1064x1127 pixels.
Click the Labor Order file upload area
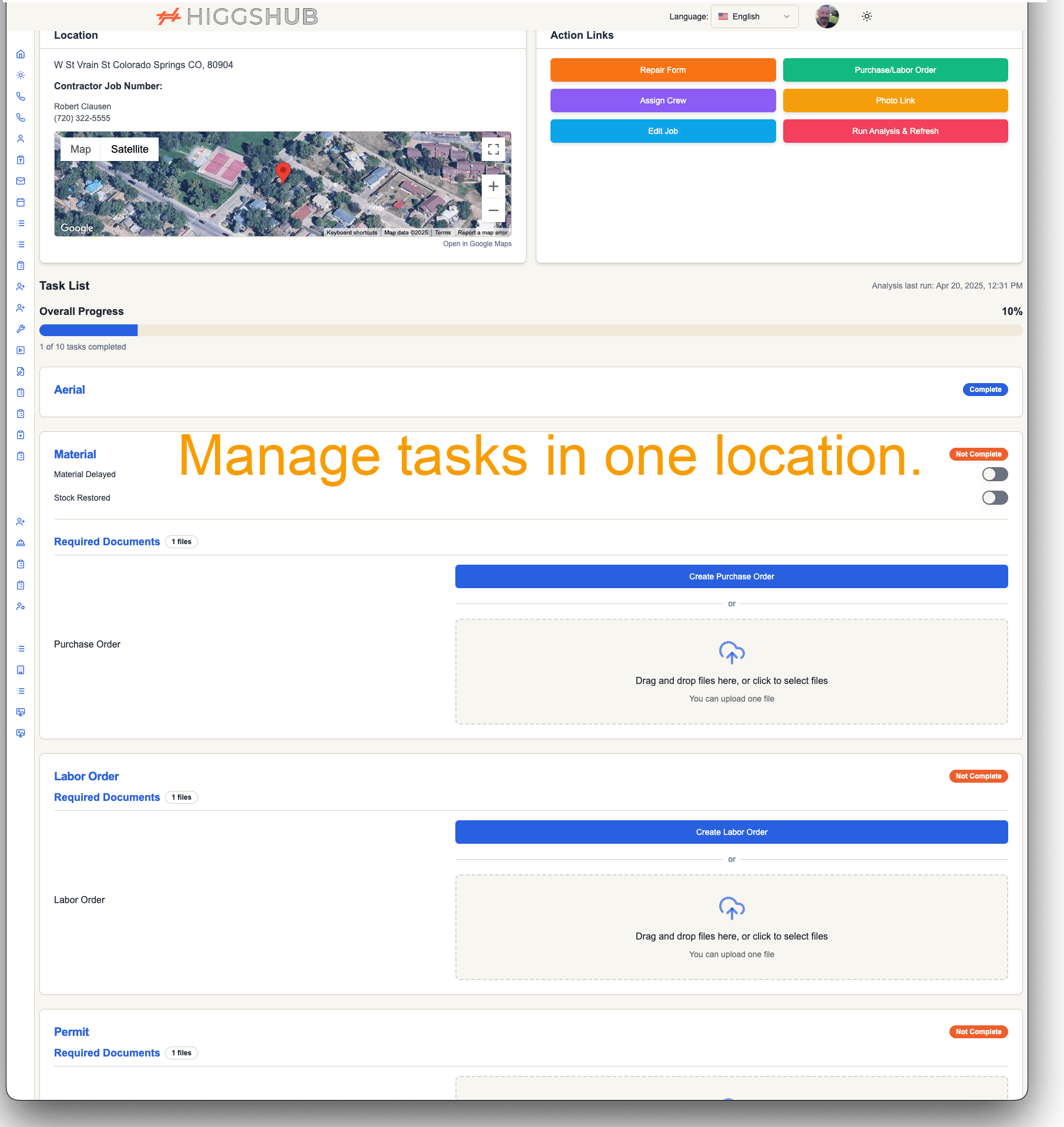[x=731, y=927]
